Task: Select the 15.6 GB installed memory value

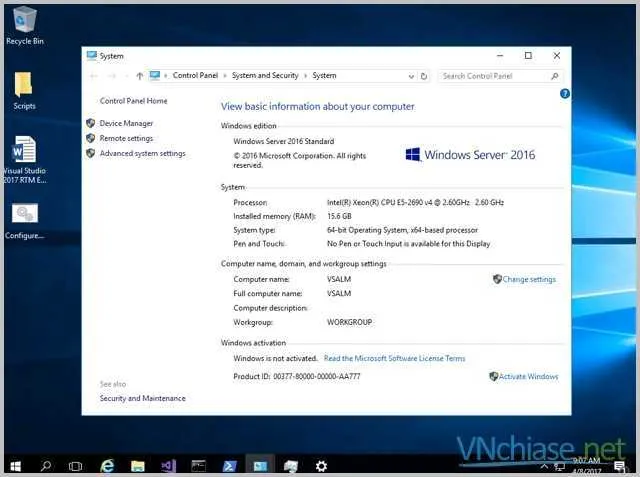Action: (339, 216)
